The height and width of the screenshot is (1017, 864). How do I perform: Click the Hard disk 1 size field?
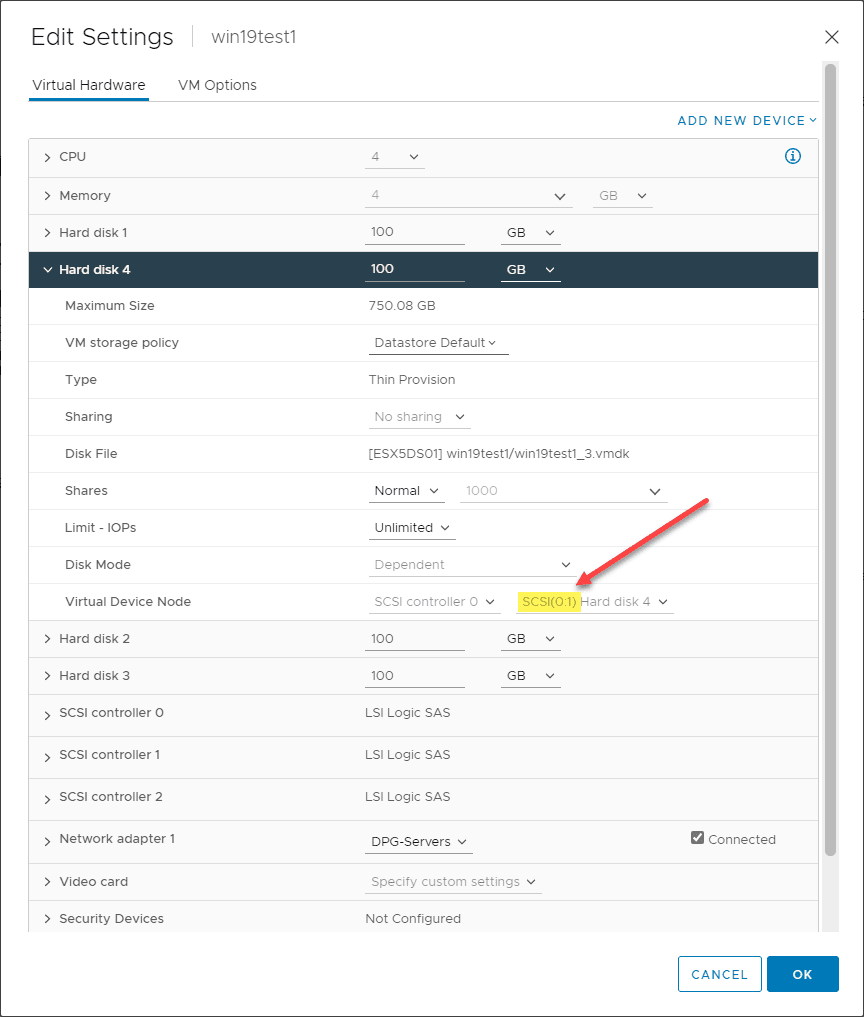414,232
